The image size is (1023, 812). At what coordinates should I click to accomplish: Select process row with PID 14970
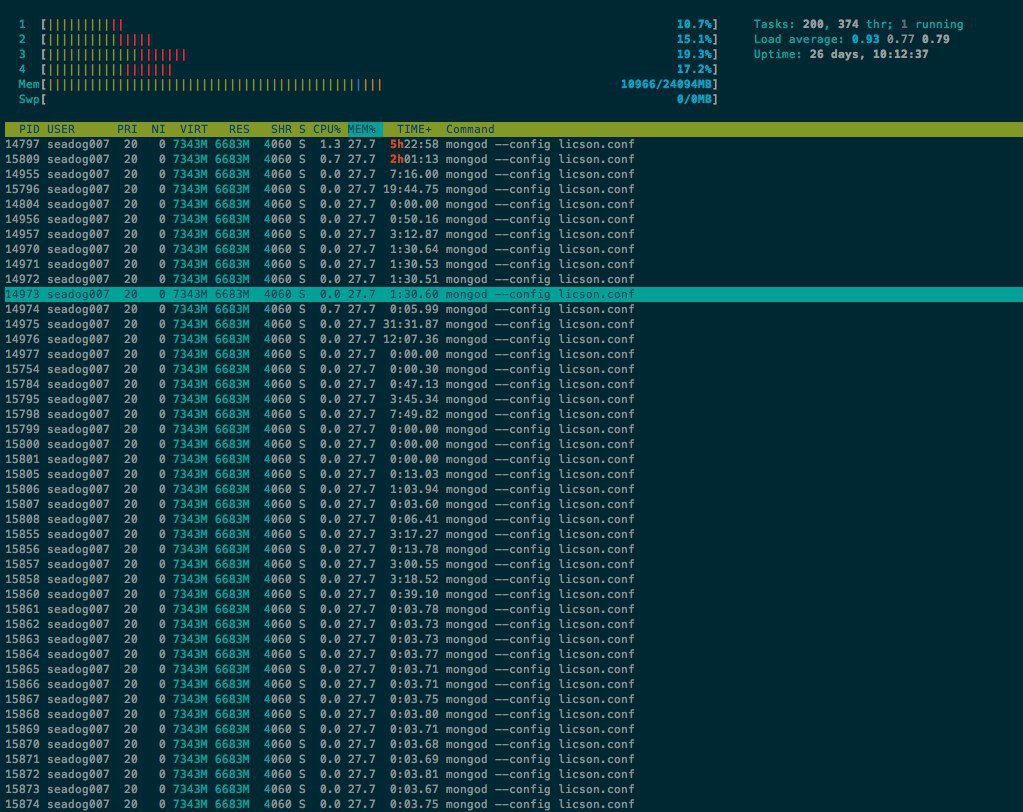[x=512, y=249]
